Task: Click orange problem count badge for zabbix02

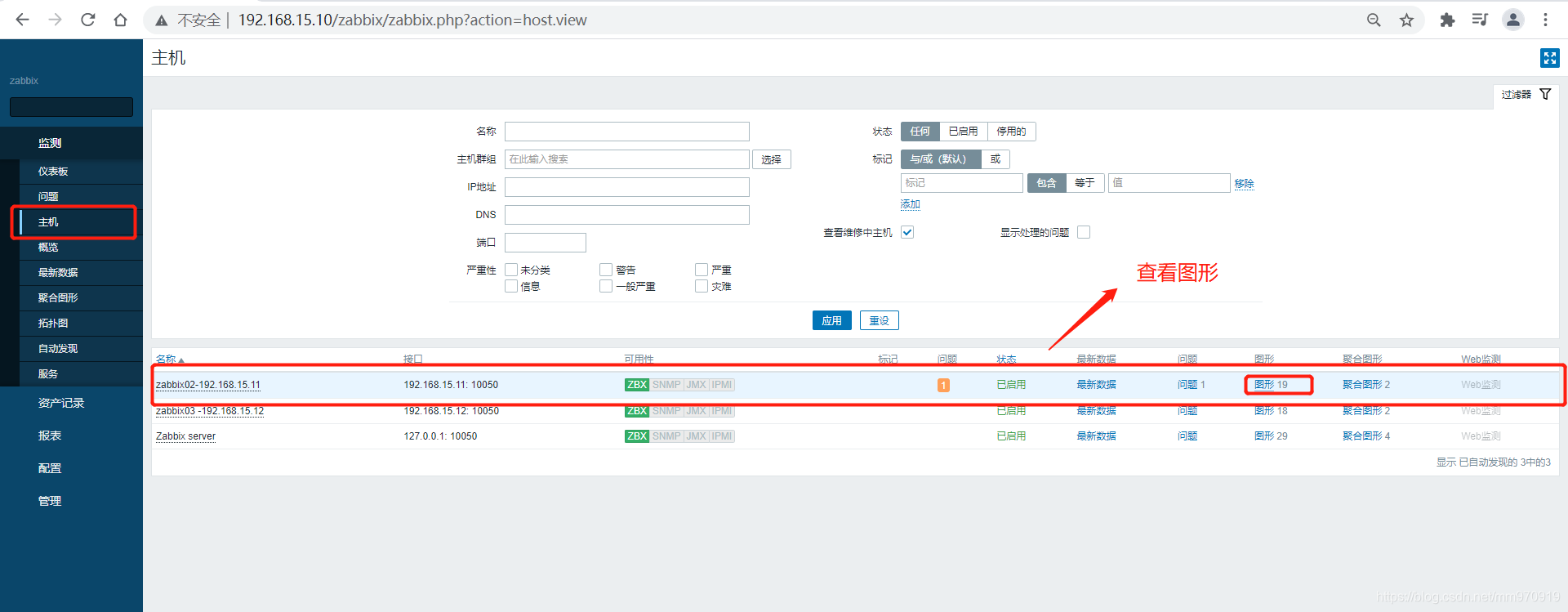Action: click(943, 385)
